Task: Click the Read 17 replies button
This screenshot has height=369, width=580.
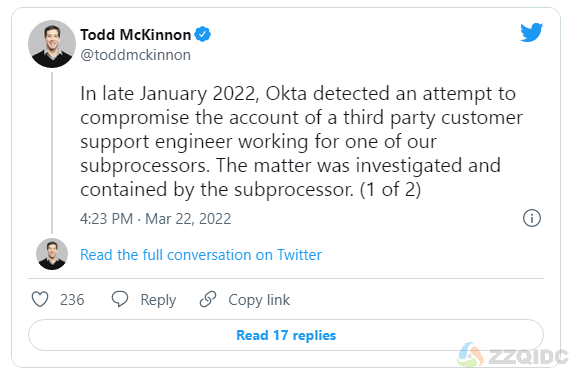Action: click(x=286, y=335)
